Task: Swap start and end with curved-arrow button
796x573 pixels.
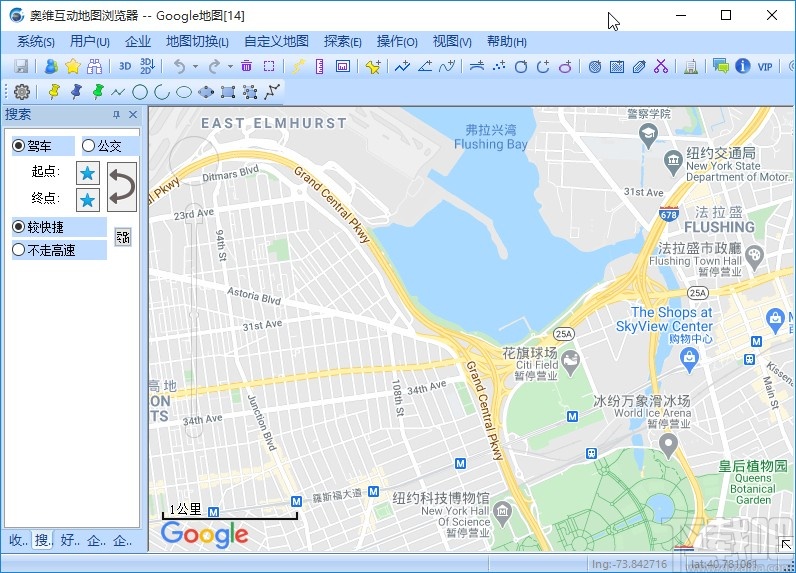Action: click(122, 187)
